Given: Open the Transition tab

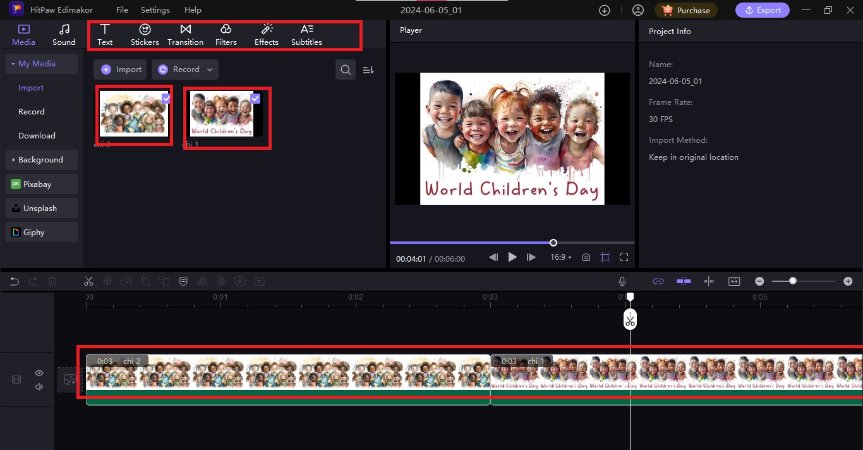Looking at the screenshot, I should [185, 35].
